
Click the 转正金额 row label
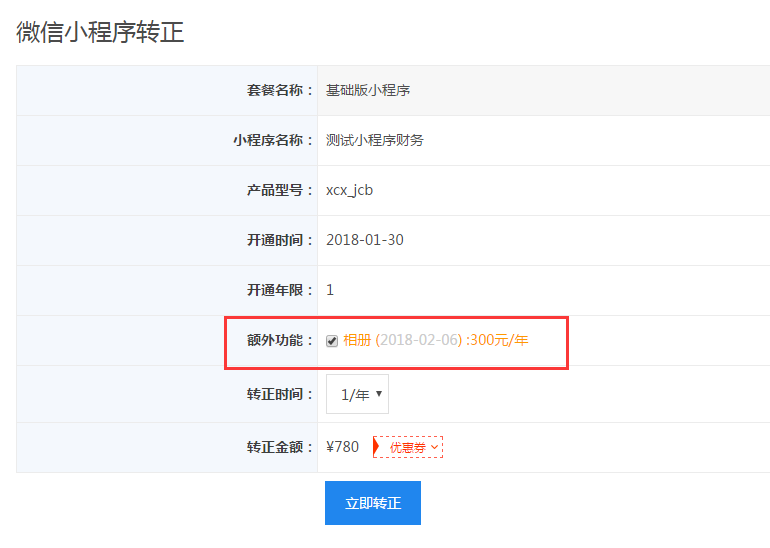(x=280, y=447)
